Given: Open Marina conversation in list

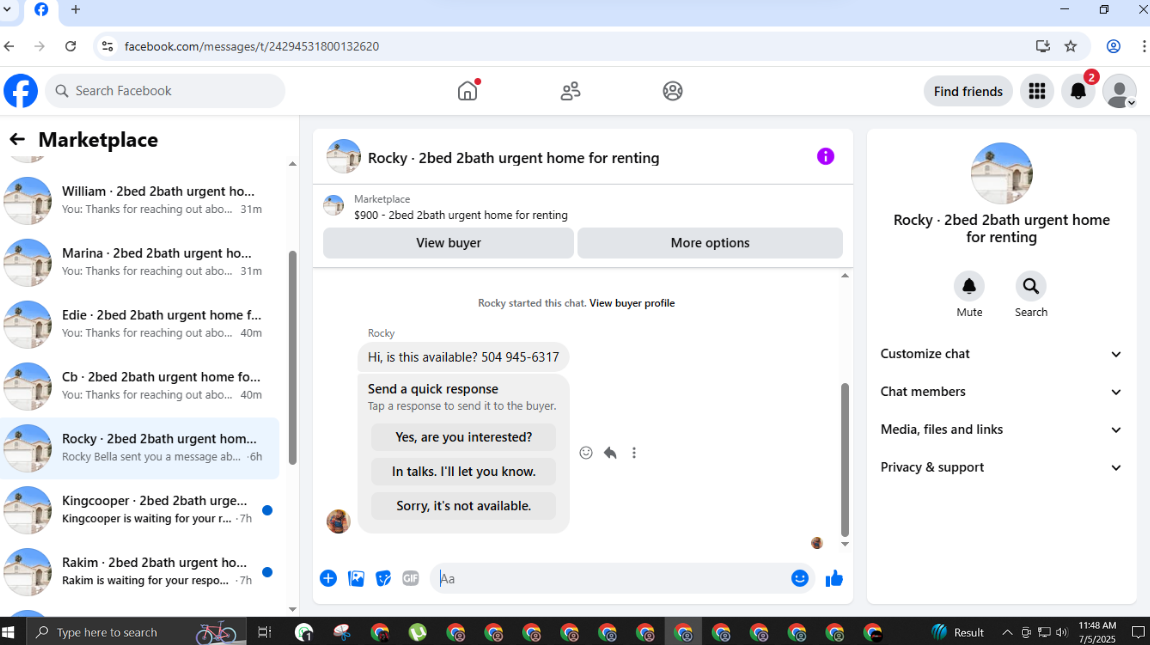Looking at the screenshot, I should [x=139, y=262].
